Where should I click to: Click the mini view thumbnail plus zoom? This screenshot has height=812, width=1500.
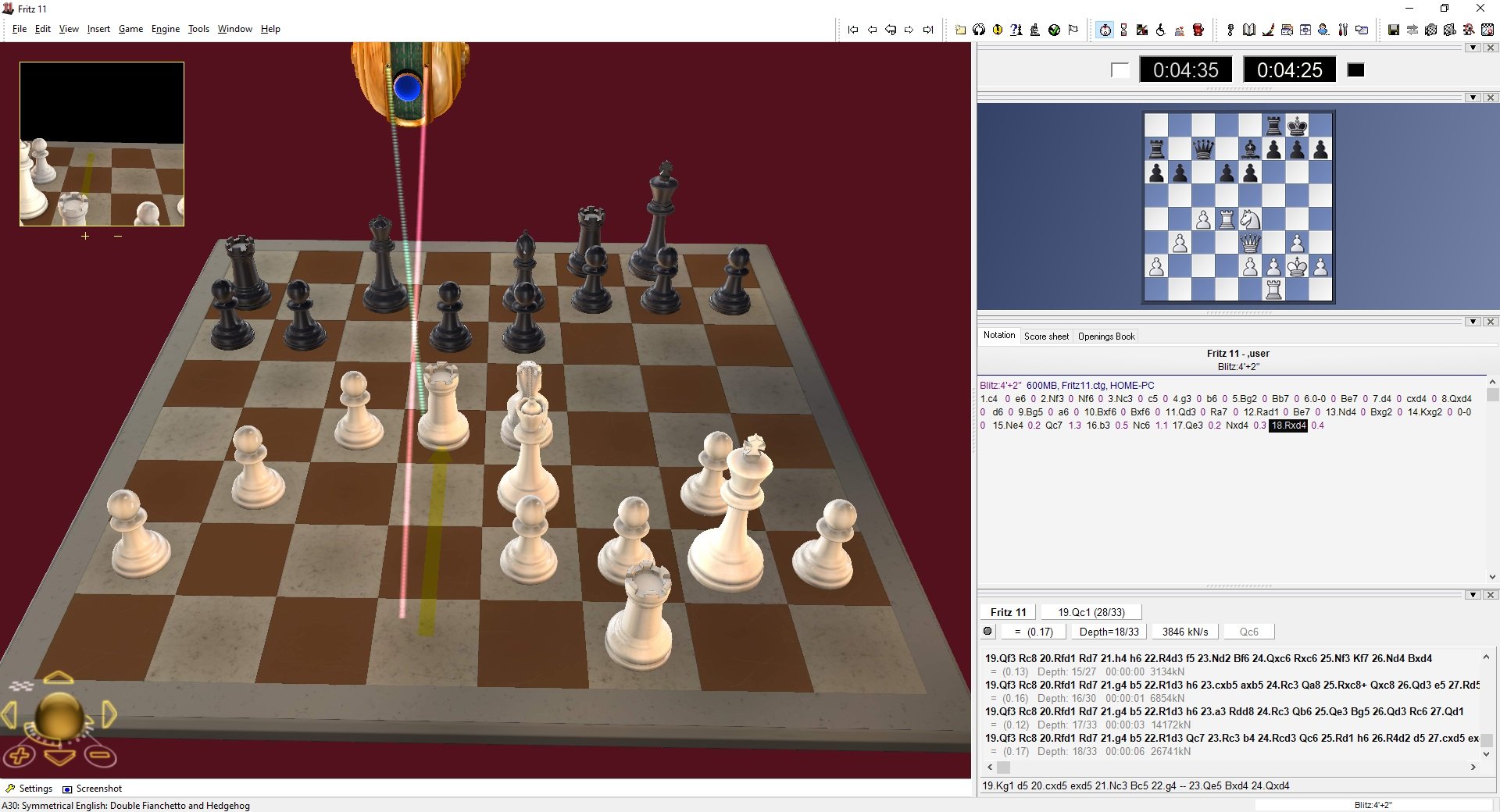(x=85, y=236)
